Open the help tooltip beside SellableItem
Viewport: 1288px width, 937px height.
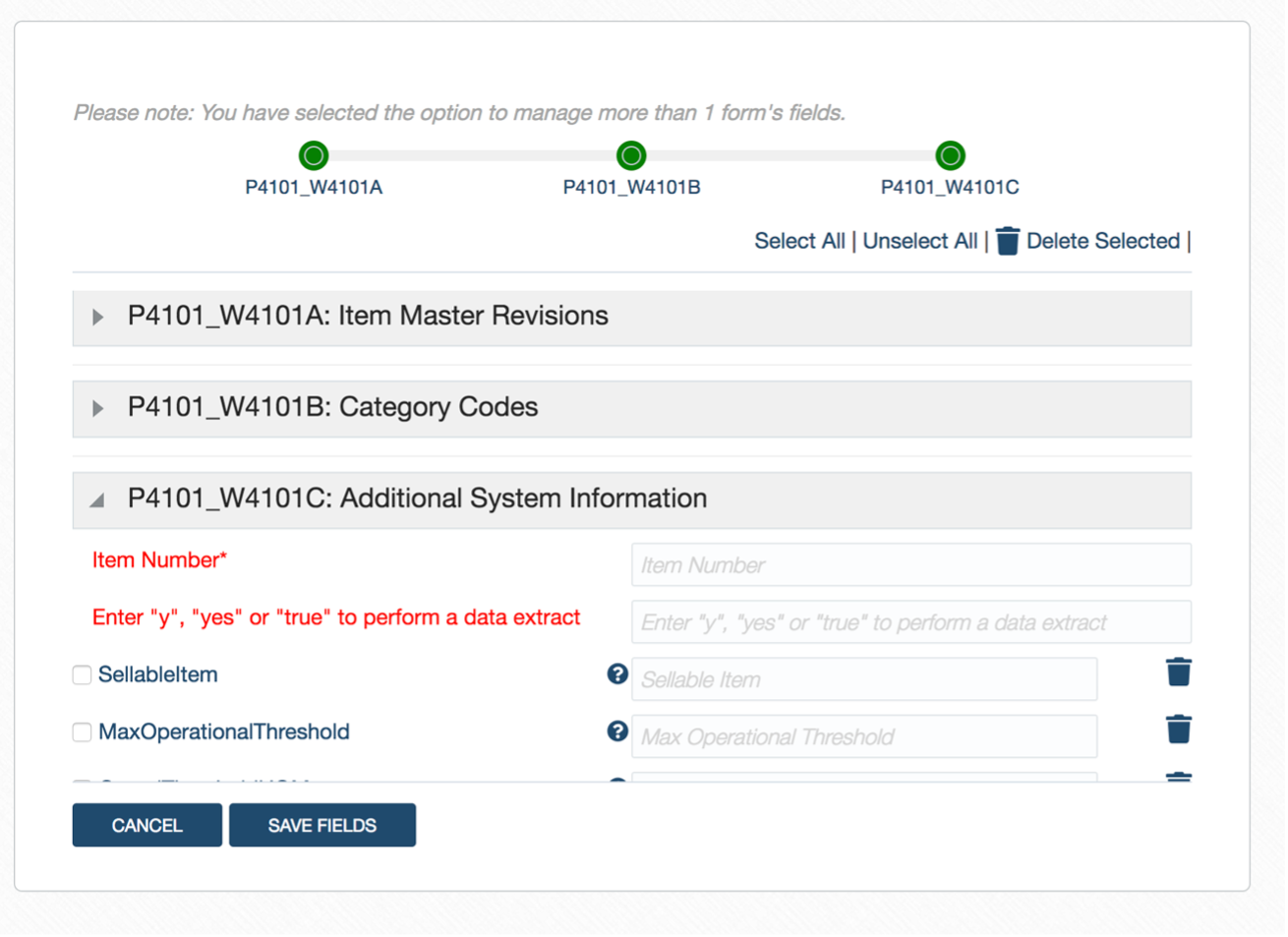tap(617, 674)
